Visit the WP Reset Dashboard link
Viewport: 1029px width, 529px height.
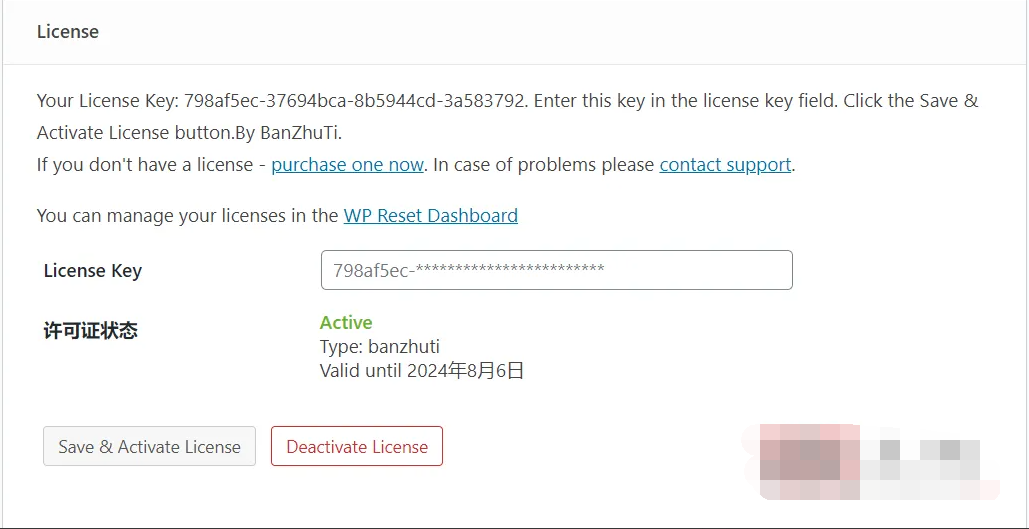pos(430,215)
